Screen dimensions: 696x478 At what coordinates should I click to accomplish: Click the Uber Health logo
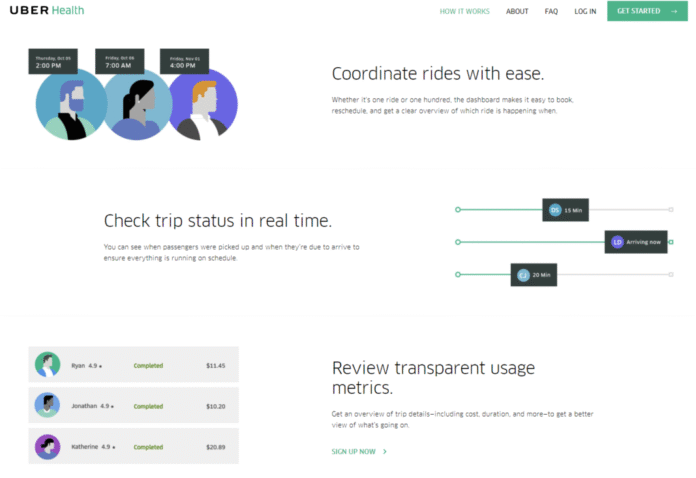(x=47, y=11)
